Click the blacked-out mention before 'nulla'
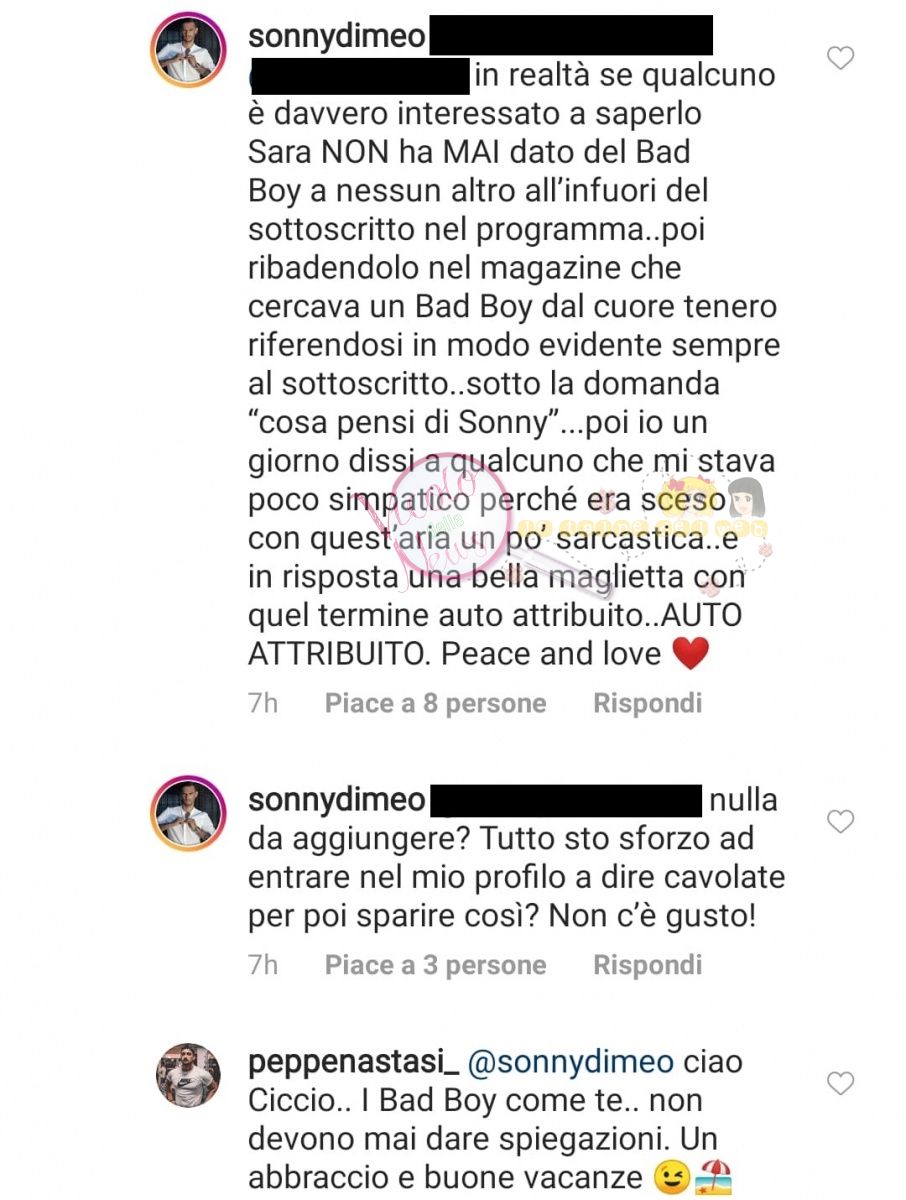Screen dimensions: 906x1200 [567, 801]
